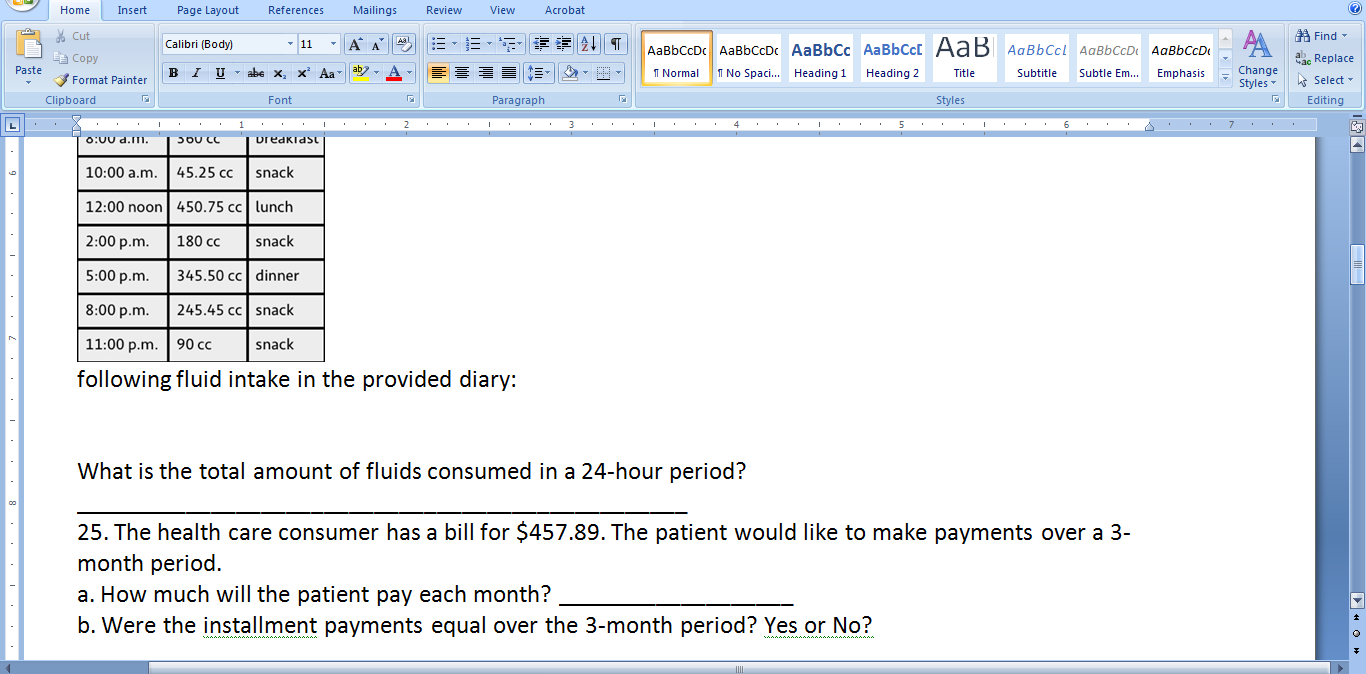
Task: Click the Numbering list icon
Action: coord(474,44)
